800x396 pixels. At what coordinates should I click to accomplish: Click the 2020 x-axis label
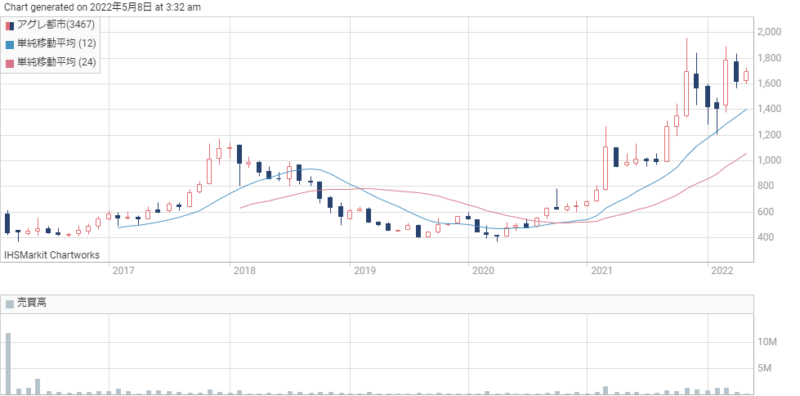pyautogui.click(x=482, y=271)
